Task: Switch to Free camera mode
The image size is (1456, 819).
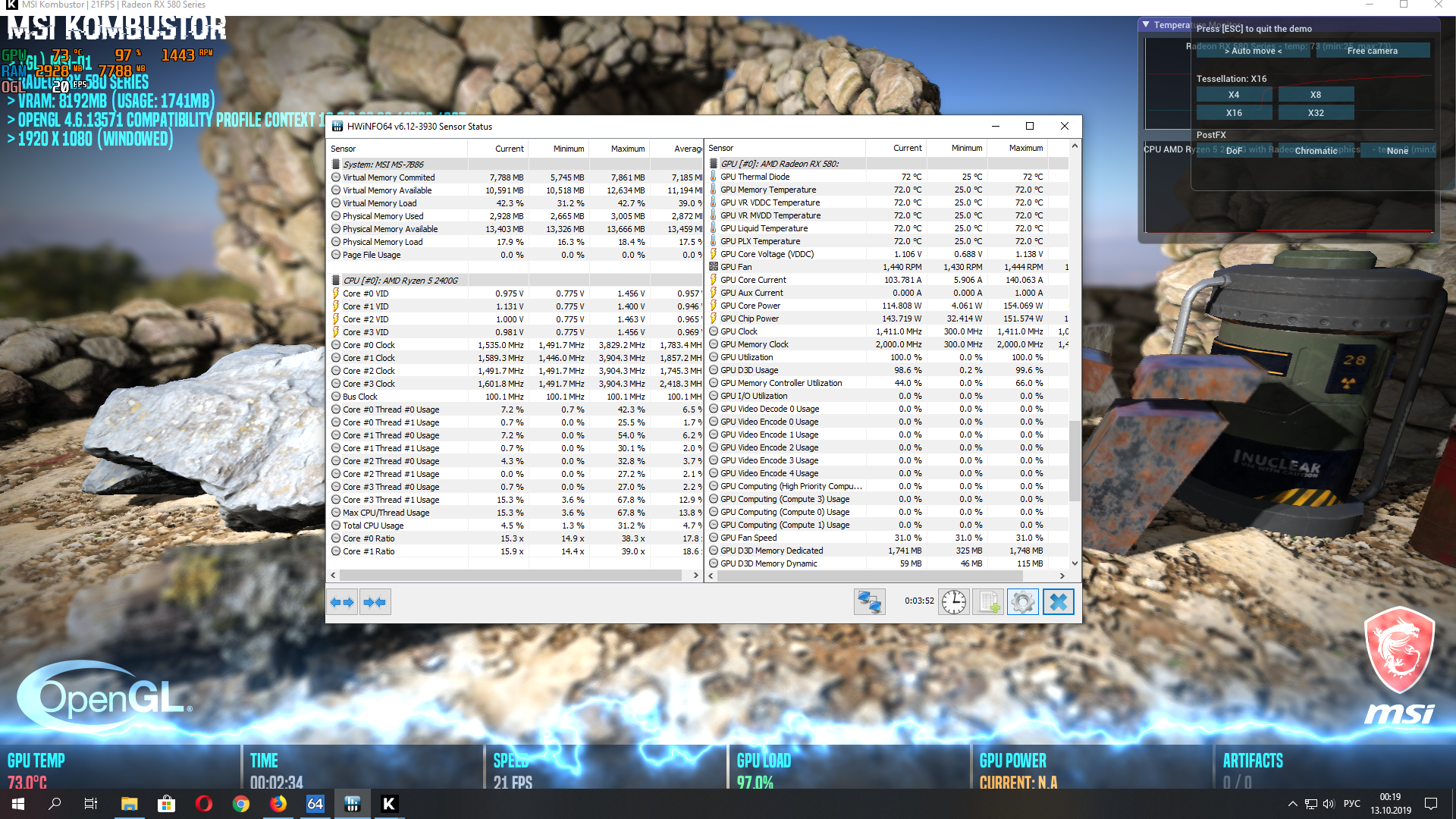Action: click(x=1372, y=51)
